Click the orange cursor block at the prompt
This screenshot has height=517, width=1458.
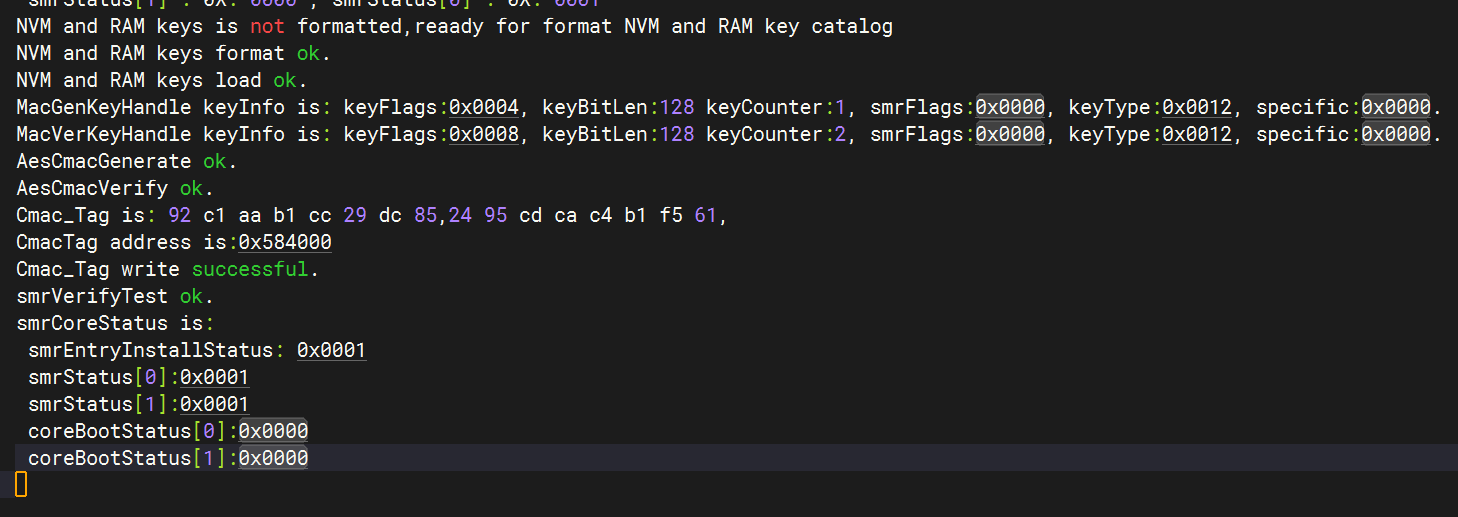(21, 485)
